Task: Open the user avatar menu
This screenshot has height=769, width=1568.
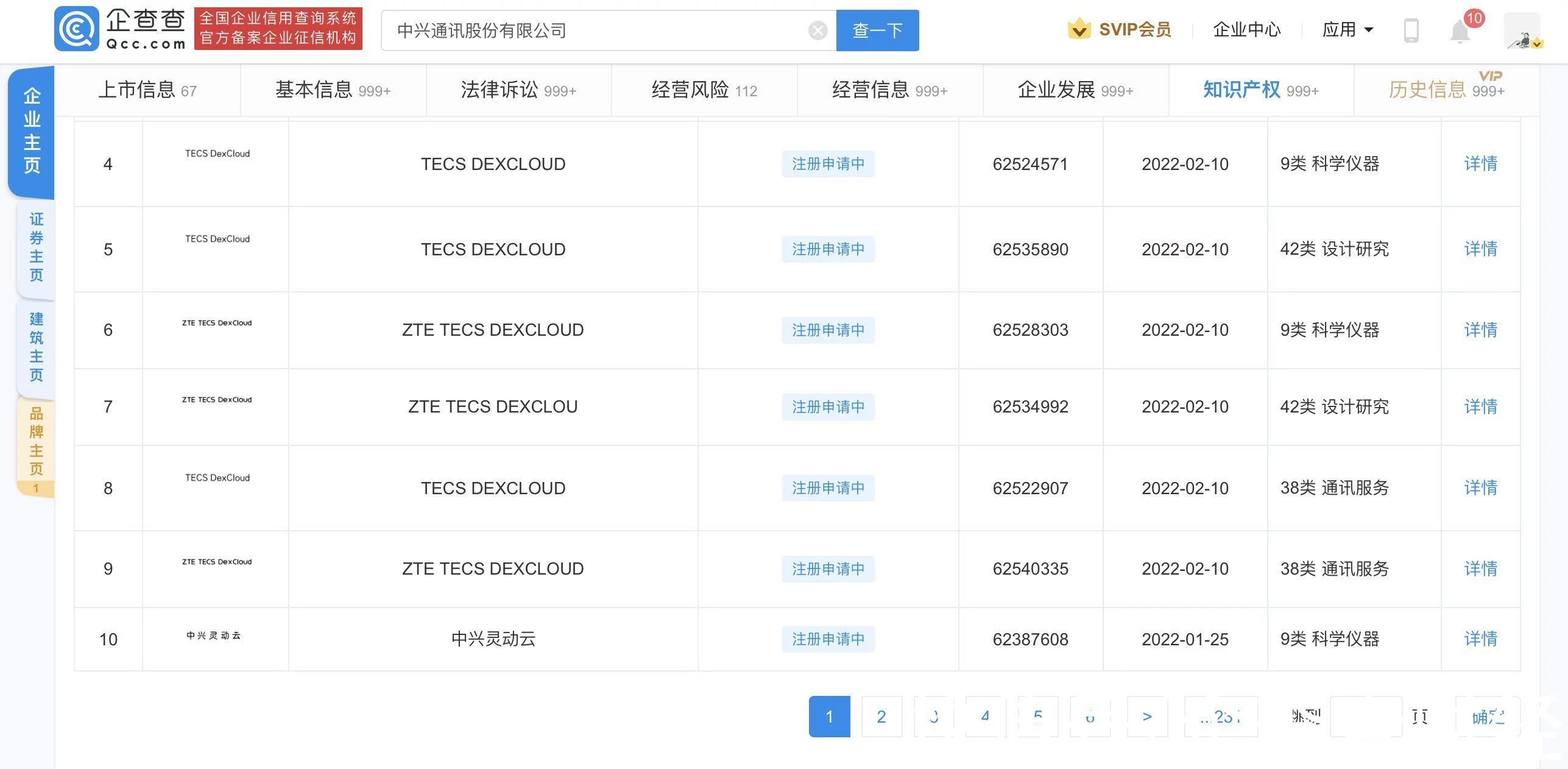Action: tap(1522, 30)
